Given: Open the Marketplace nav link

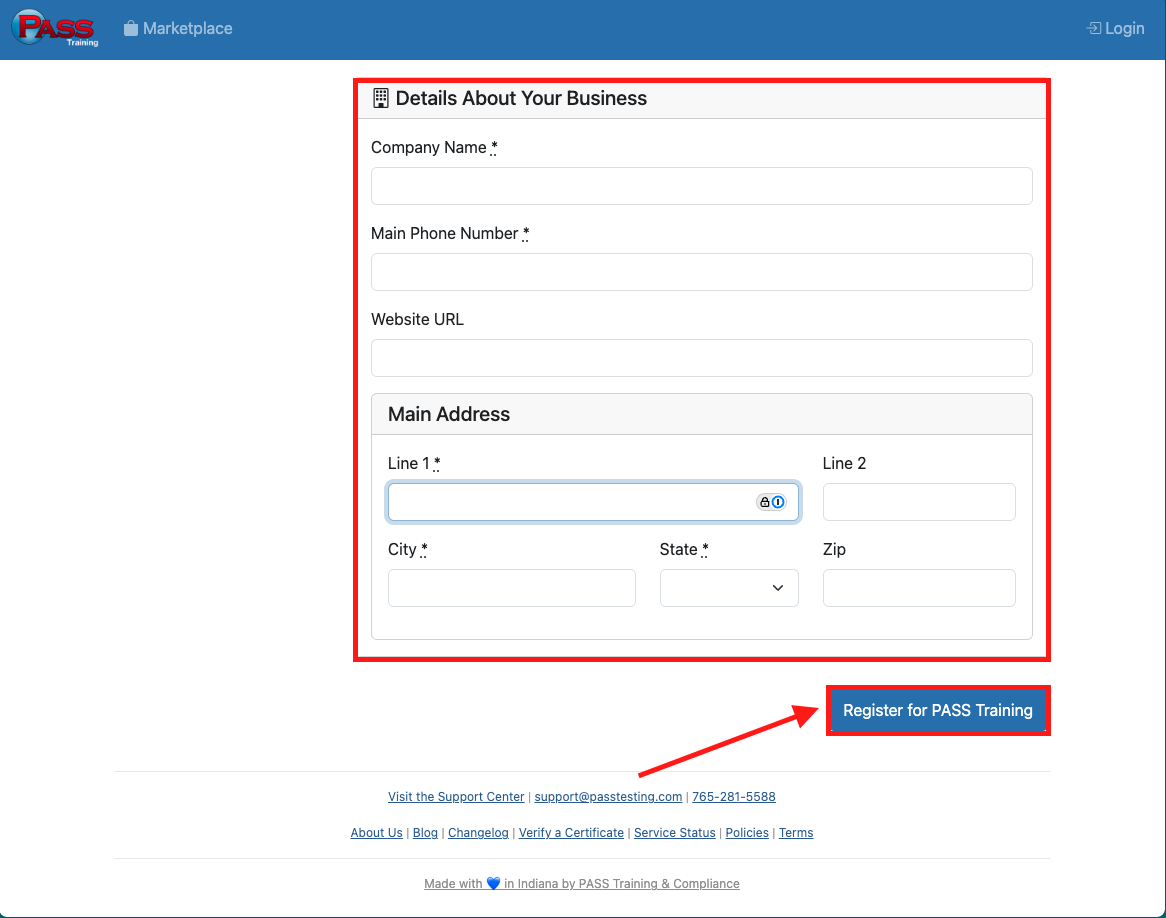Looking at the screenshot, I should (178, 28).
